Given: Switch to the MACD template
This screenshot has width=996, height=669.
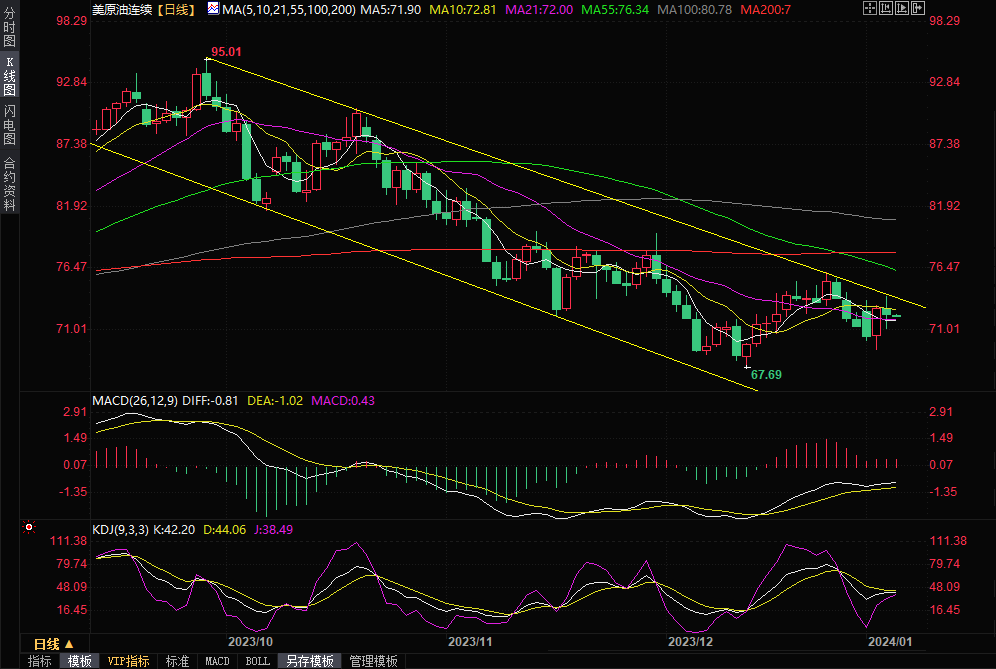Looking at the screenshot, I should point(217,661).
